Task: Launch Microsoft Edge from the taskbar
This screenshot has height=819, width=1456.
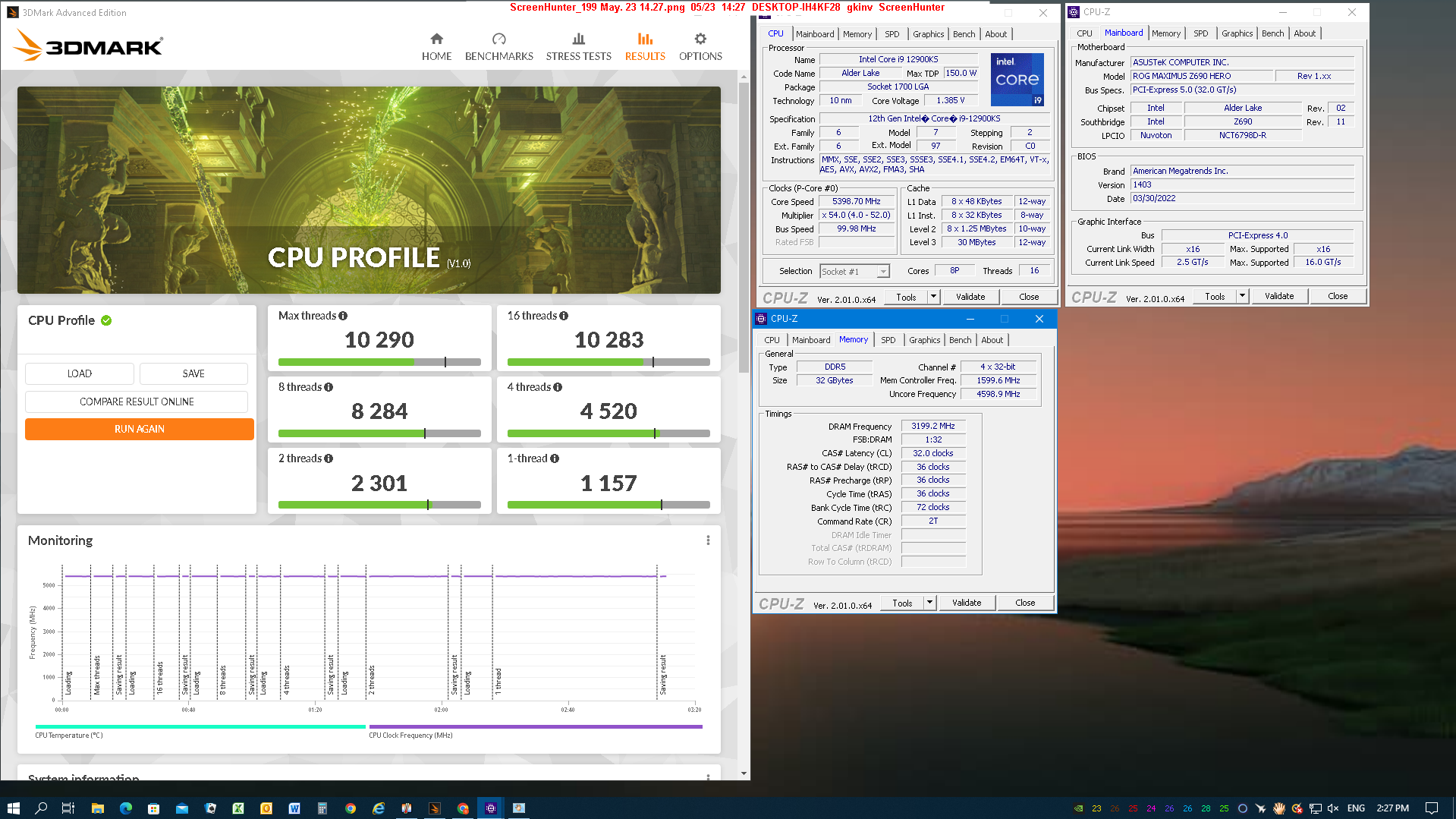Action: click(125, 808)
